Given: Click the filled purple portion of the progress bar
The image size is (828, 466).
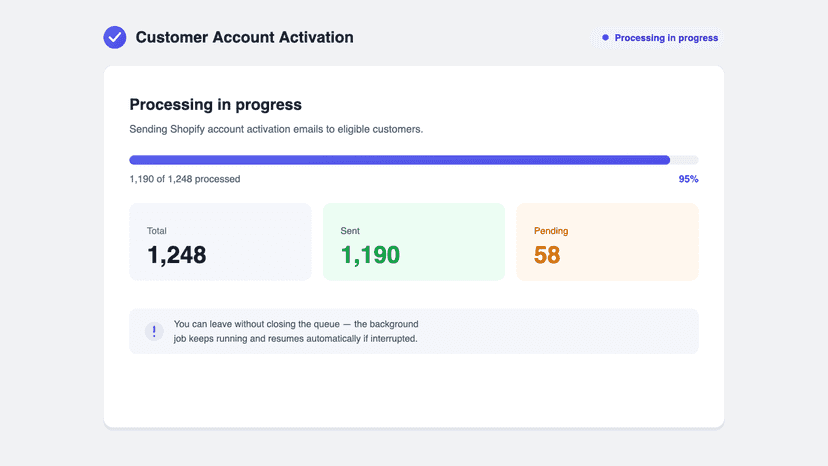Looking at the screenshot, I should coord(400,160).
